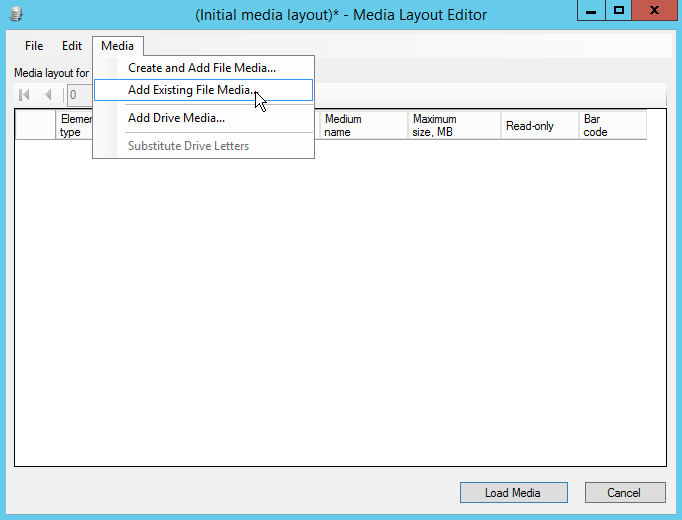This screenshot has height=520, width=682.
Task: Choose Create and Add File Media
Action: coord(202,68)
